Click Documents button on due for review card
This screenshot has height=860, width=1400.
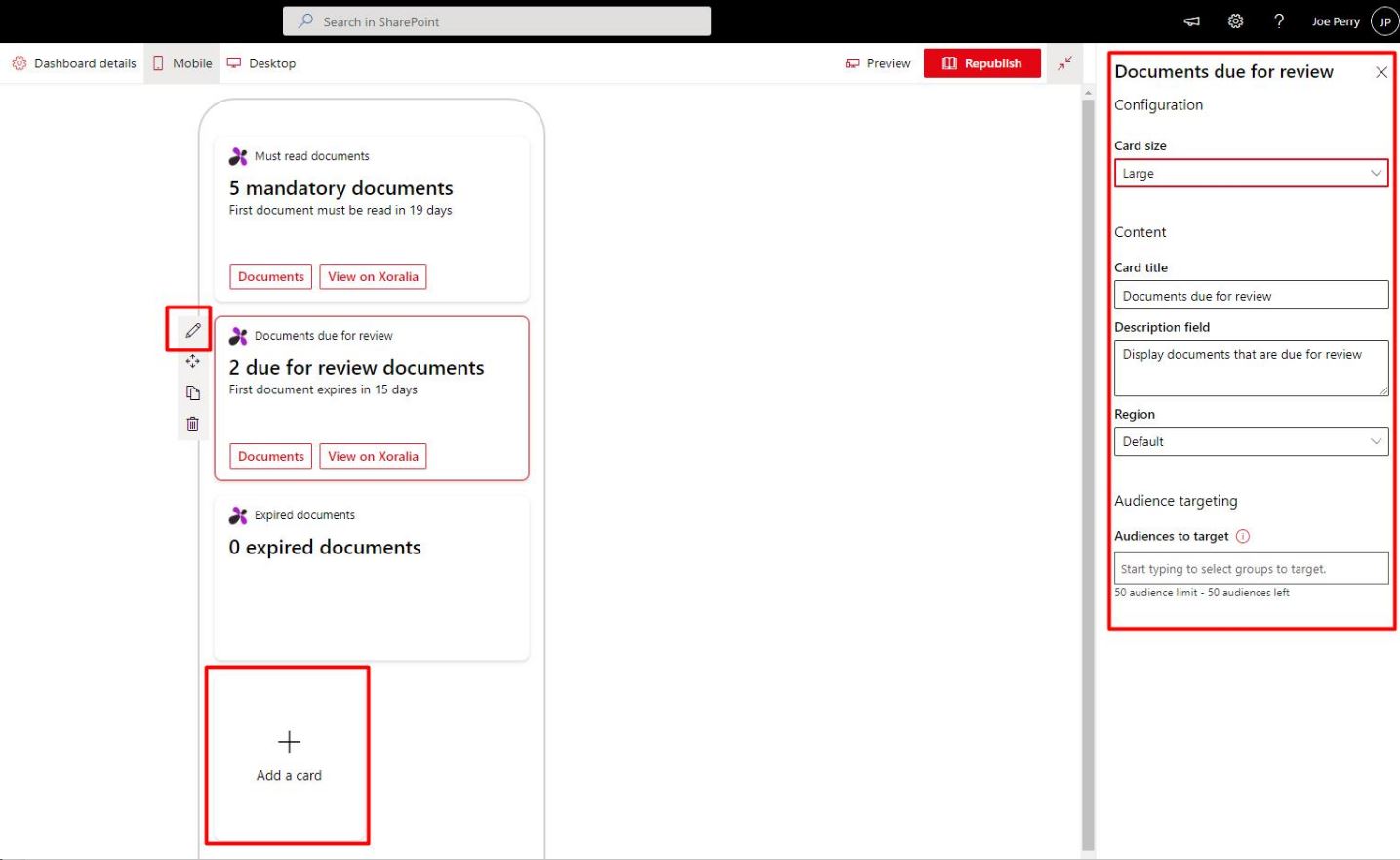(x=271, y=456)
